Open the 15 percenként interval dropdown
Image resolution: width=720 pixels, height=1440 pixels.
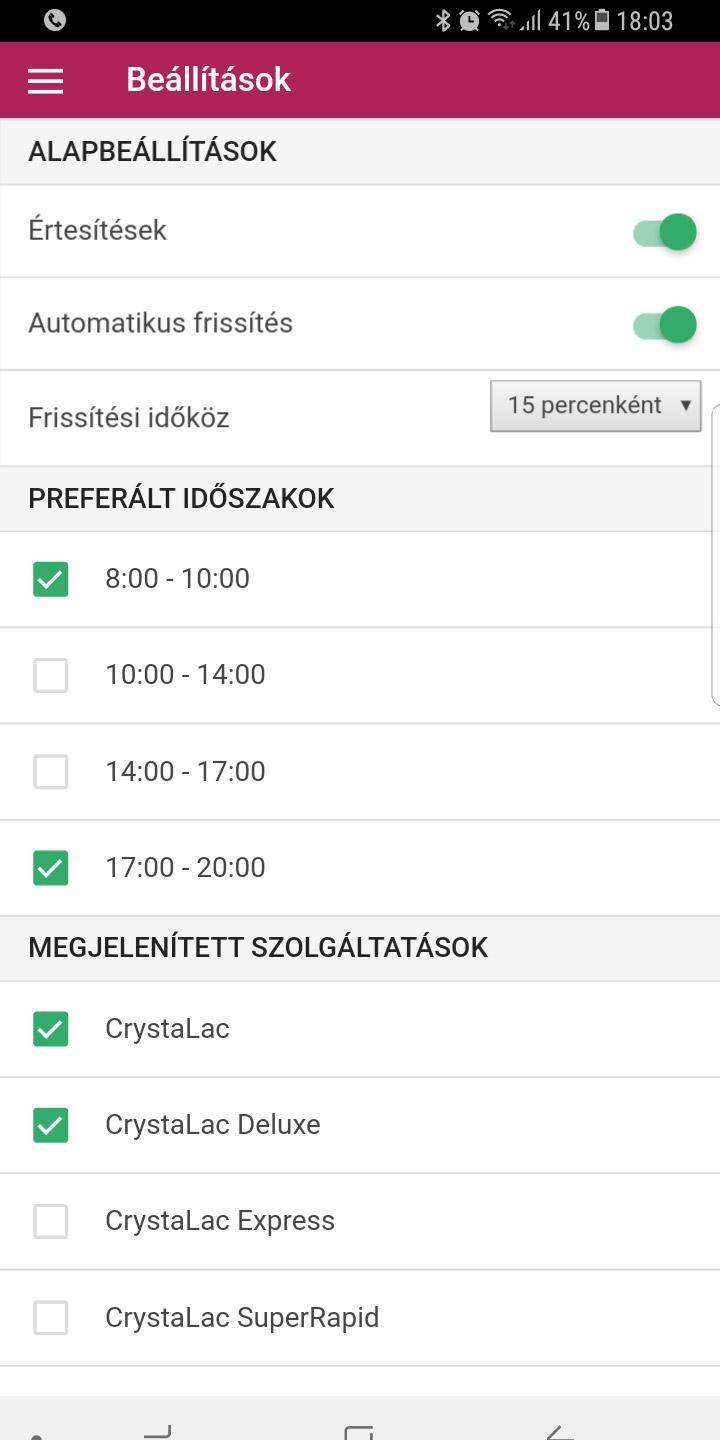click(x=596, y=406)
